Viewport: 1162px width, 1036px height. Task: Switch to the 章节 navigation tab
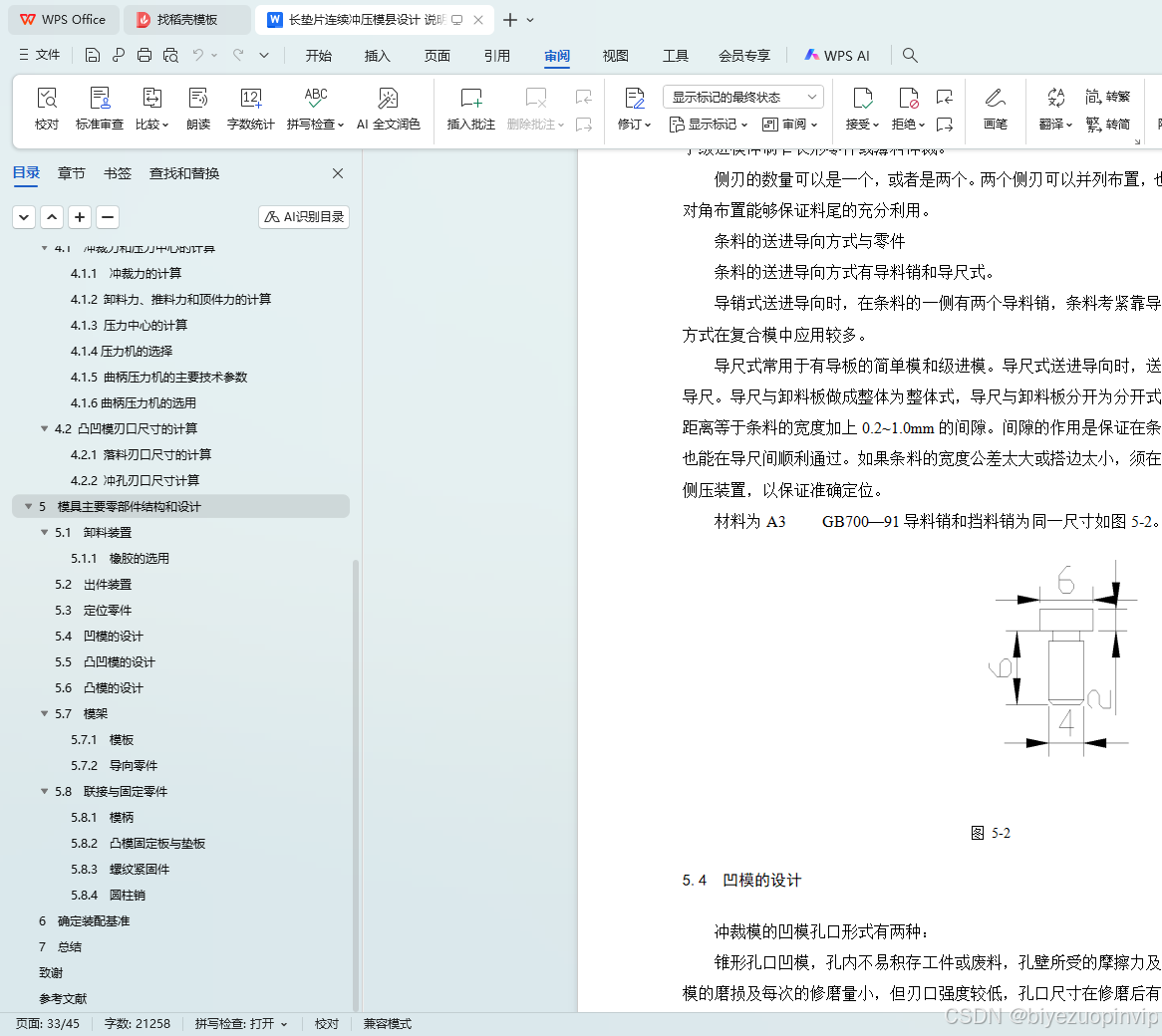click(x=71, y=173)
